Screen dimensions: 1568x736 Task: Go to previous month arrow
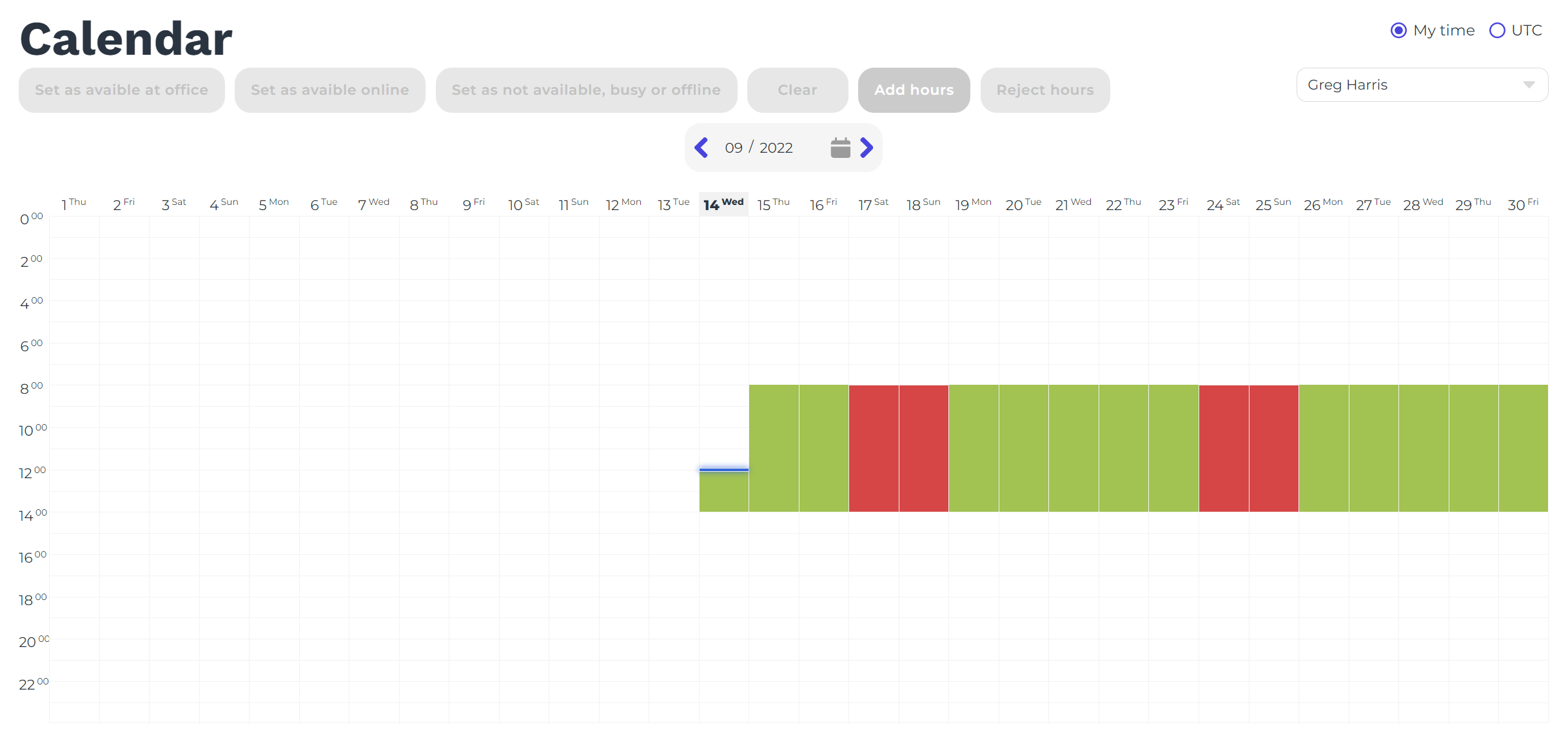pos(701,148)
